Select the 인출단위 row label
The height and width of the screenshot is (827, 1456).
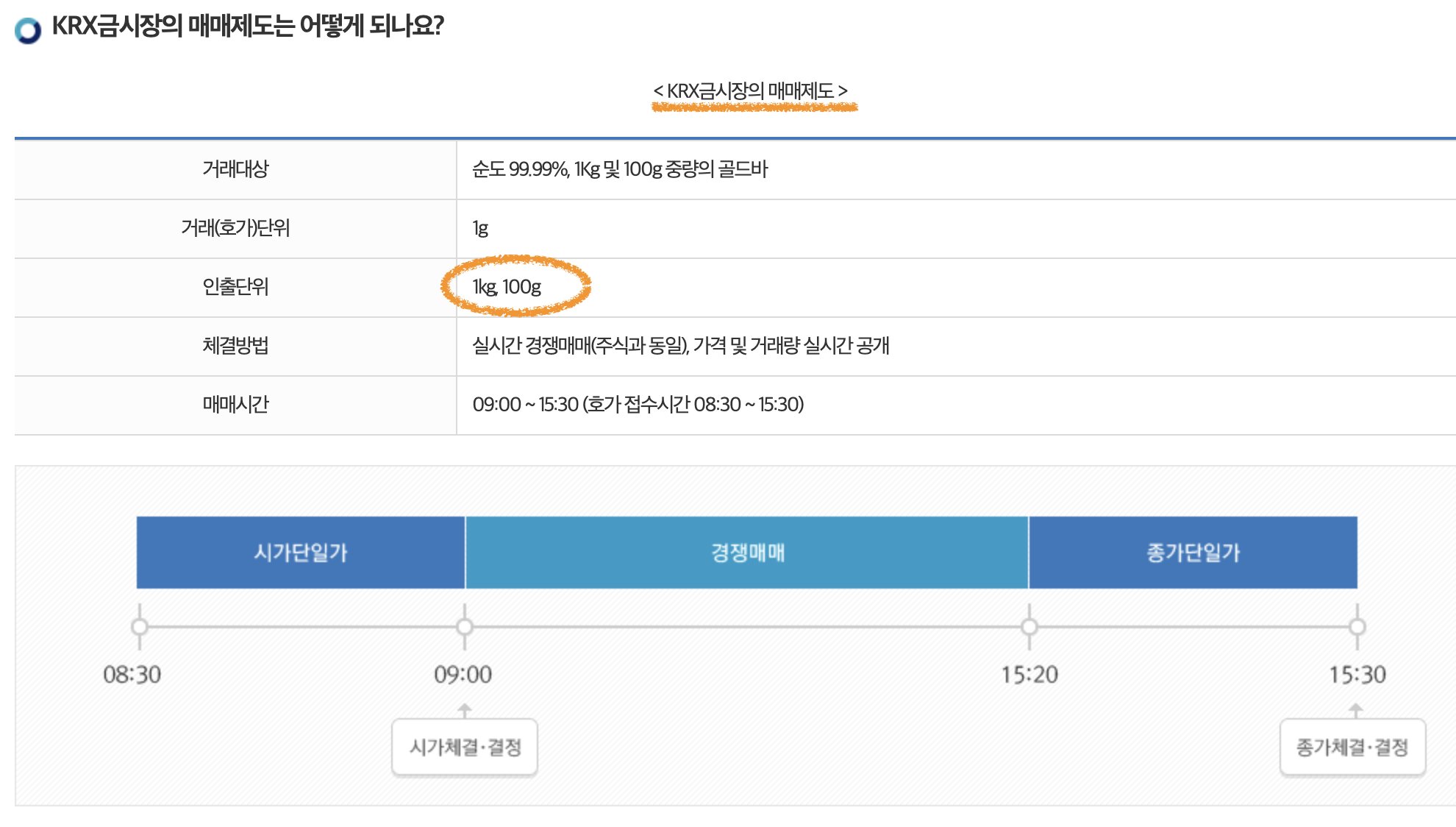[x=235, y=287]
